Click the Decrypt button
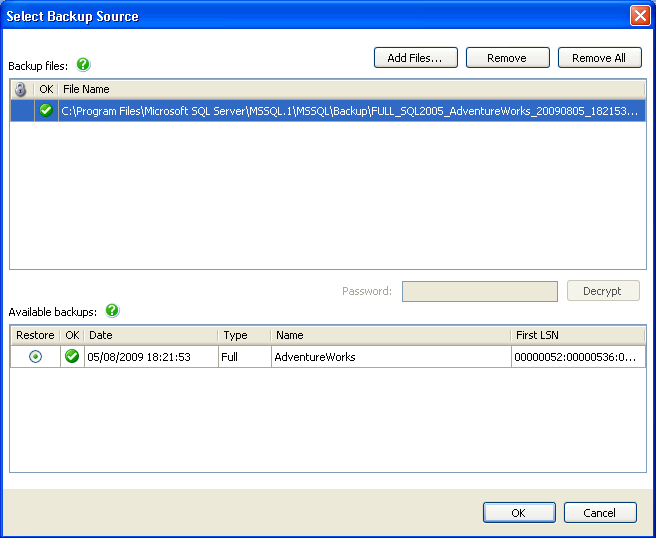656x538 pixels. (x=602, y=291)
